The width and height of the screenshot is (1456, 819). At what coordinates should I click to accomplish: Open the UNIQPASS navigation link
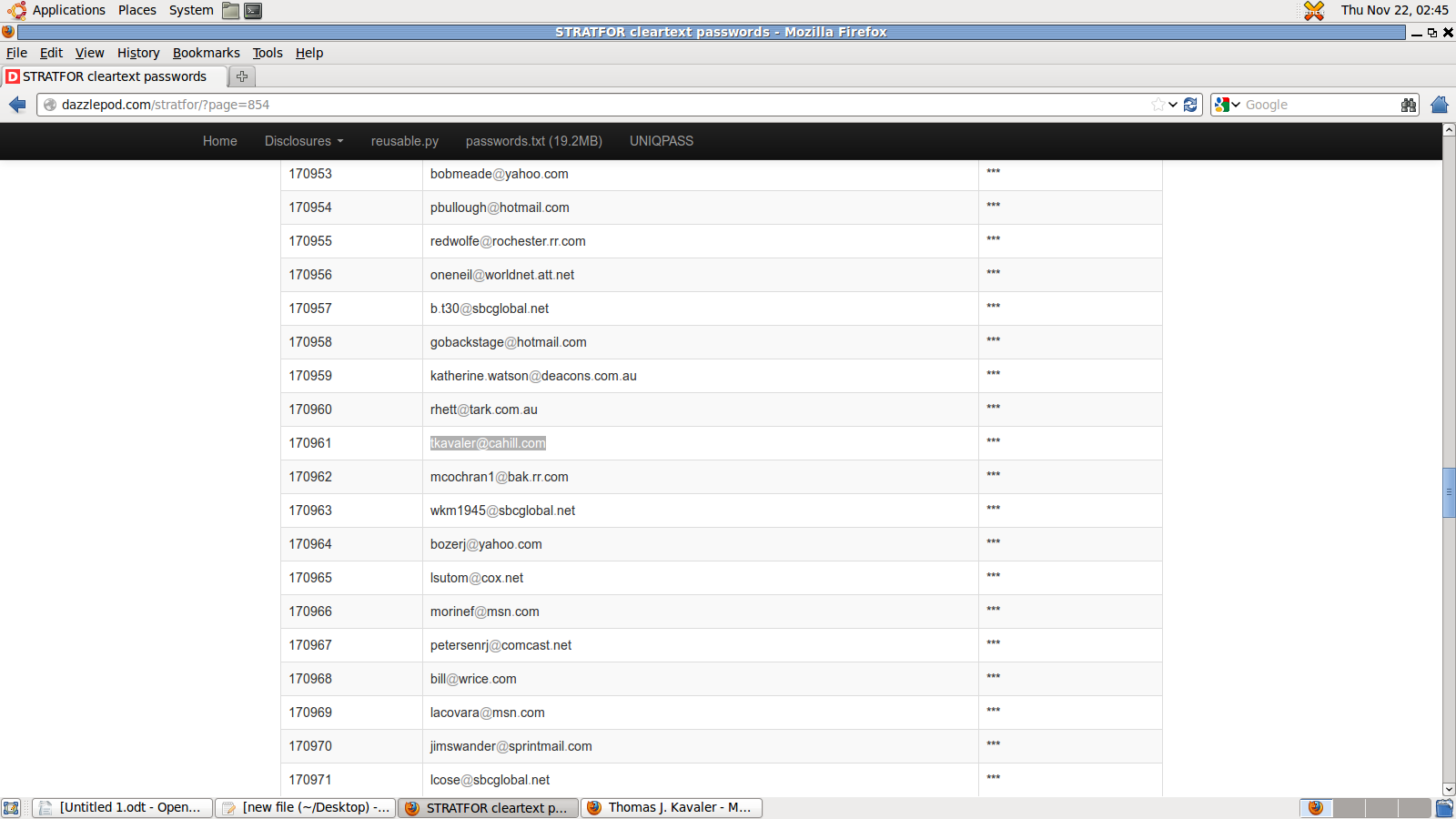click(661, 141)
